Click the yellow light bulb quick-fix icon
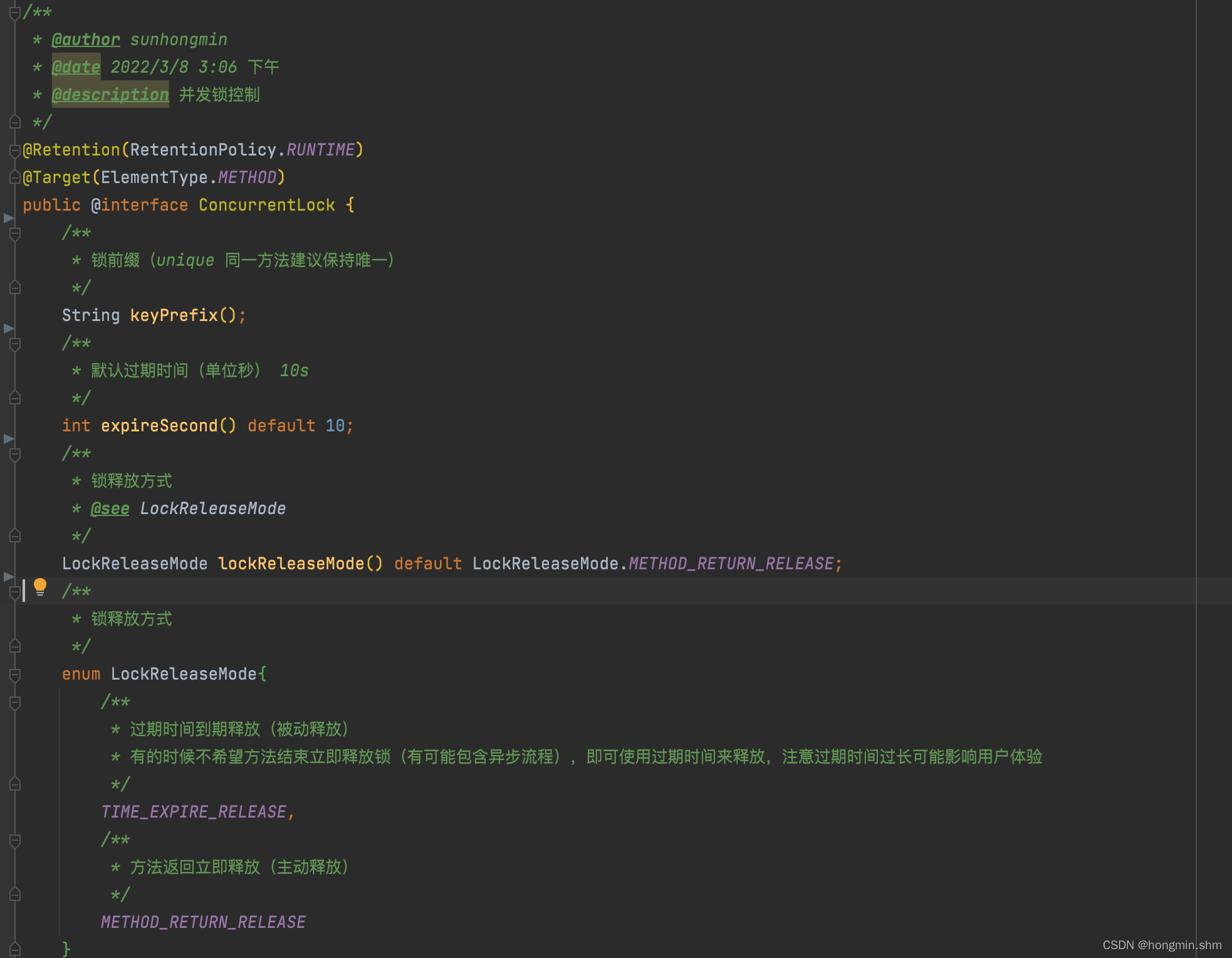 tap(40, 587)
